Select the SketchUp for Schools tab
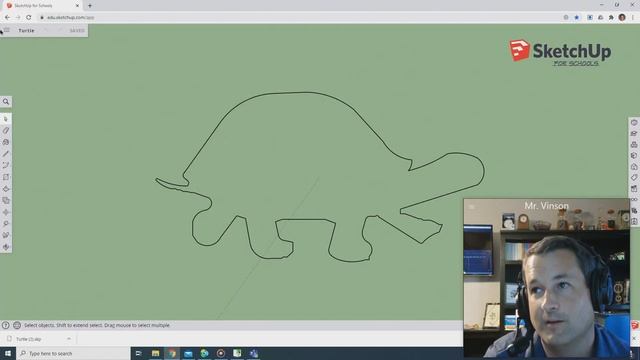The width and height of the screenshot is (640, 360). (42, 6)
